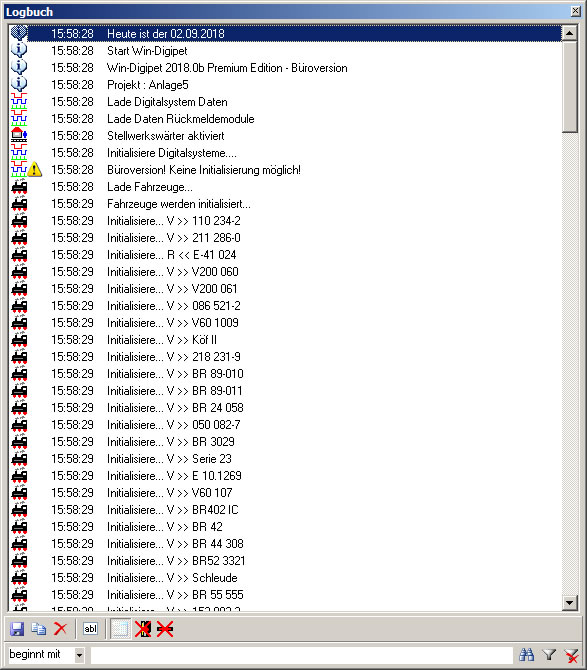
Task: Toggle the grid view button in toolbar
Action: coord(120,629)
